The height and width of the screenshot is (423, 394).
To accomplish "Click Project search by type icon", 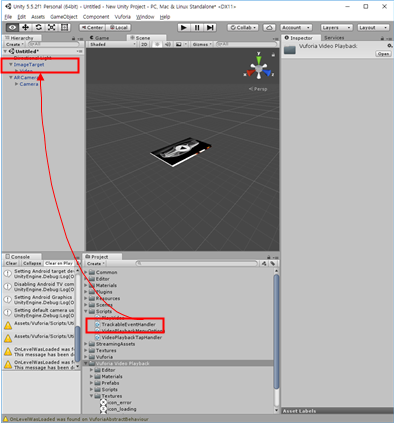I will tap(264, 263).
